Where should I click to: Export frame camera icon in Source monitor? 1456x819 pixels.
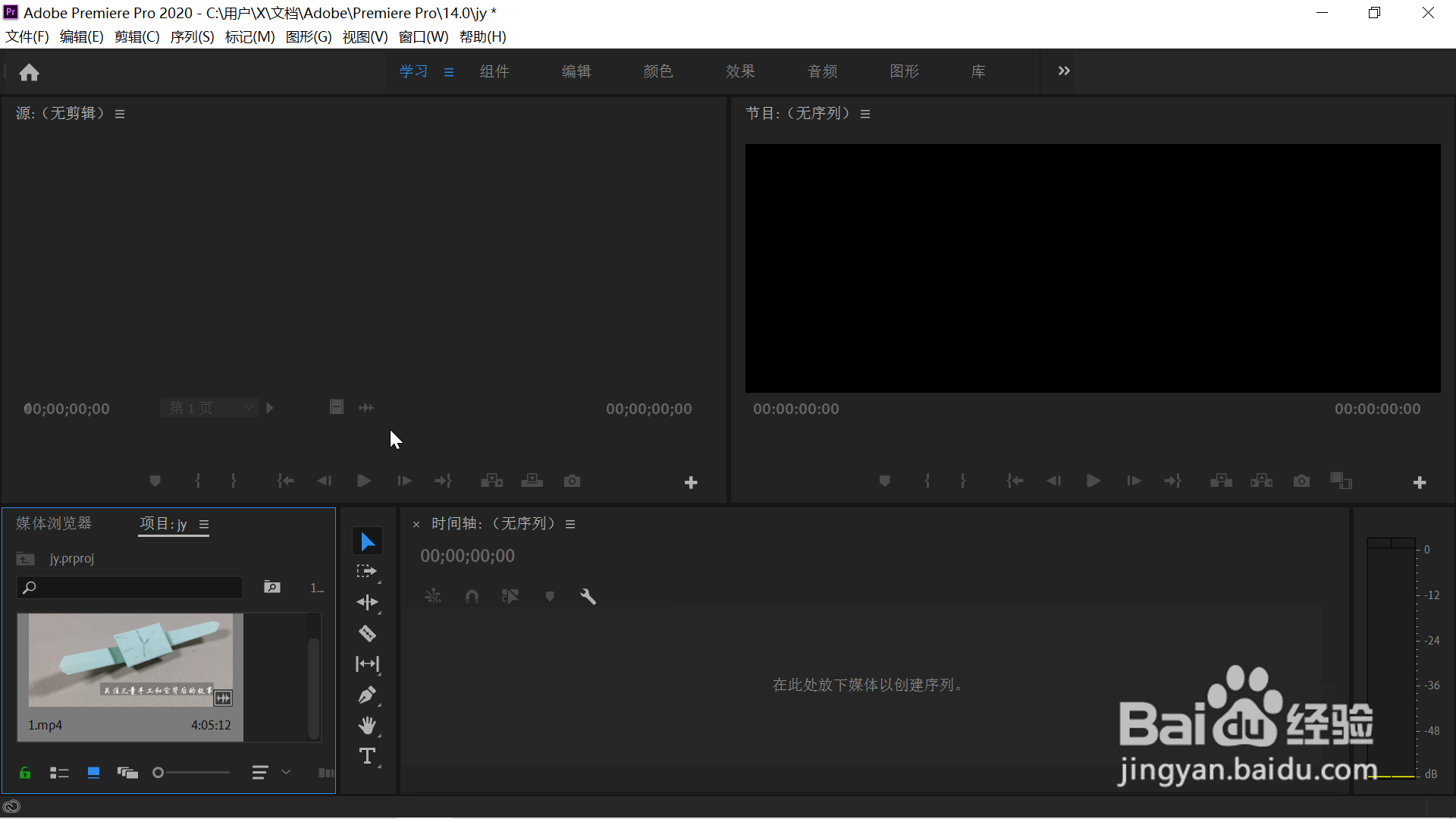pos(572,481)
